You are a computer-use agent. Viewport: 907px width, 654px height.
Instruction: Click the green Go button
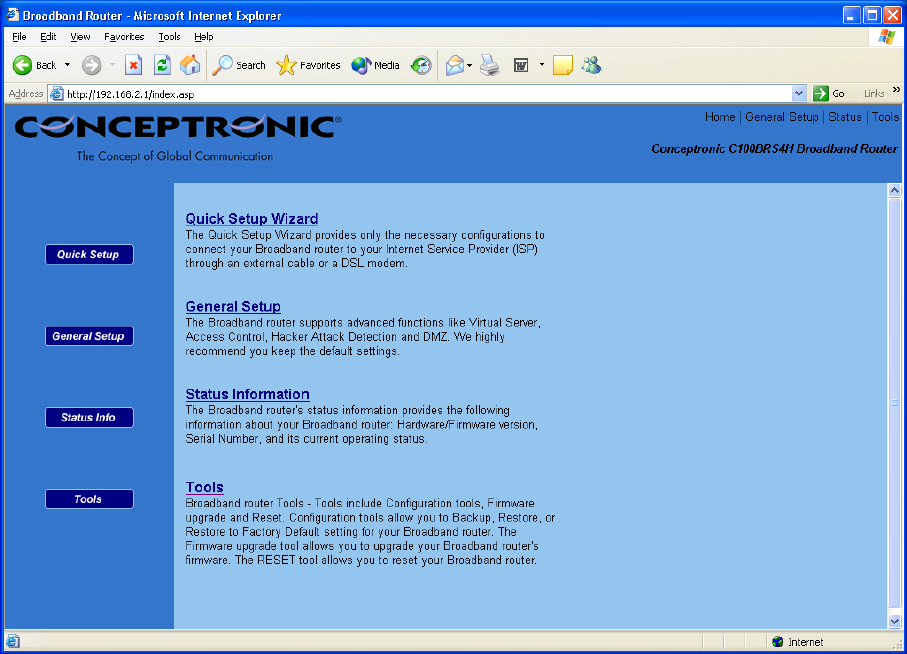829,94
